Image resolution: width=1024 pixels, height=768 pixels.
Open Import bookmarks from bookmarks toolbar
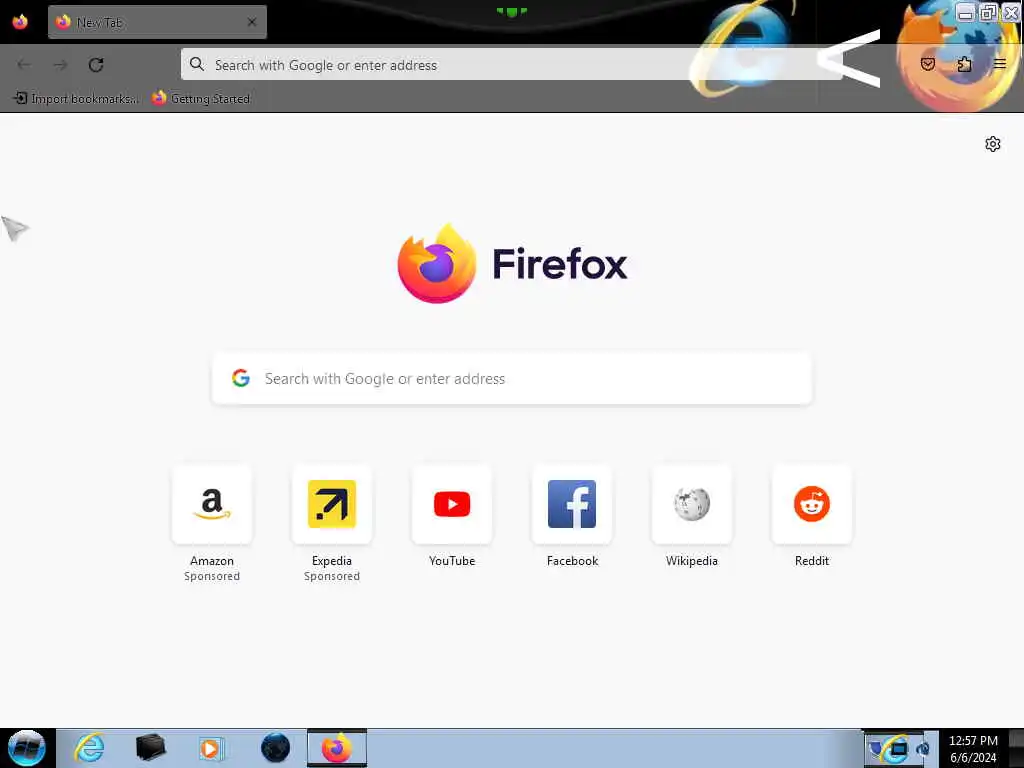coord(76,99)
